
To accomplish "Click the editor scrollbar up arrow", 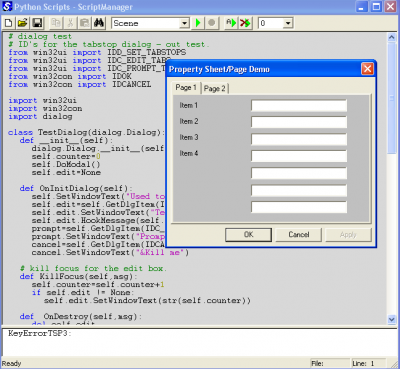I will click(392, 37).
